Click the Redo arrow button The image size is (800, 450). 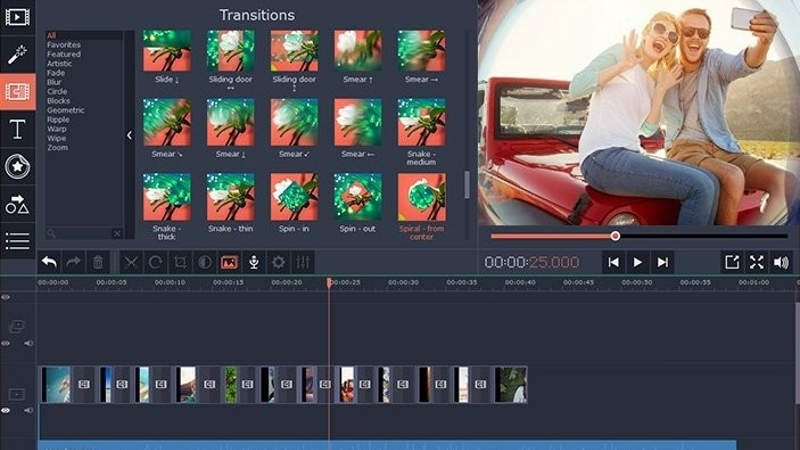[x=73, y=262]
